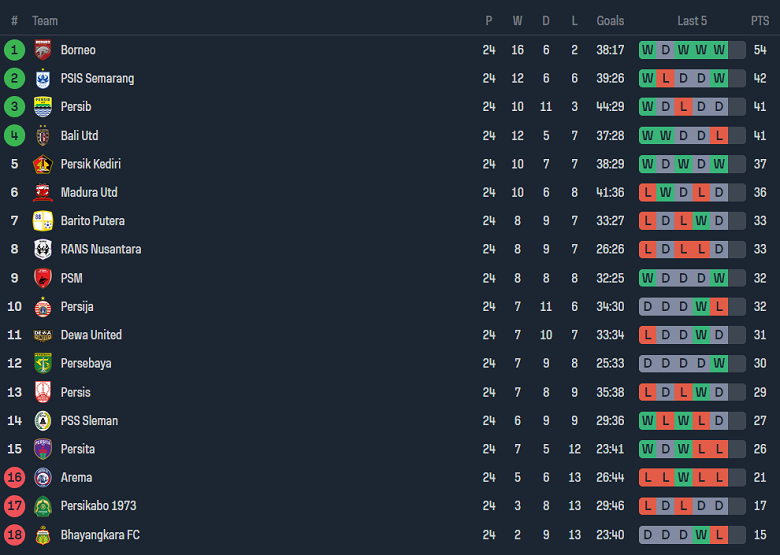The image size is (780, 555).
Task: Click the PSIS Semarang club crest
Action: click(42, 78)
